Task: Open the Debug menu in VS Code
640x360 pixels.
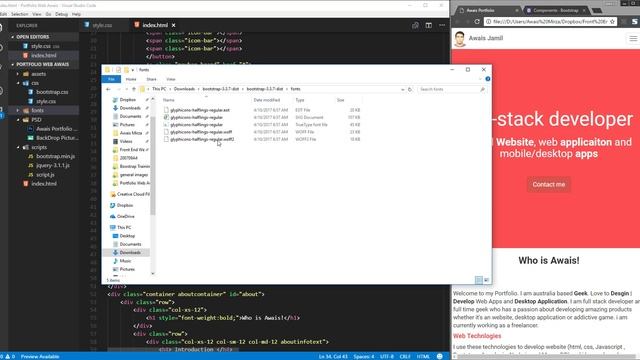Action: click(x=61, y=14)
